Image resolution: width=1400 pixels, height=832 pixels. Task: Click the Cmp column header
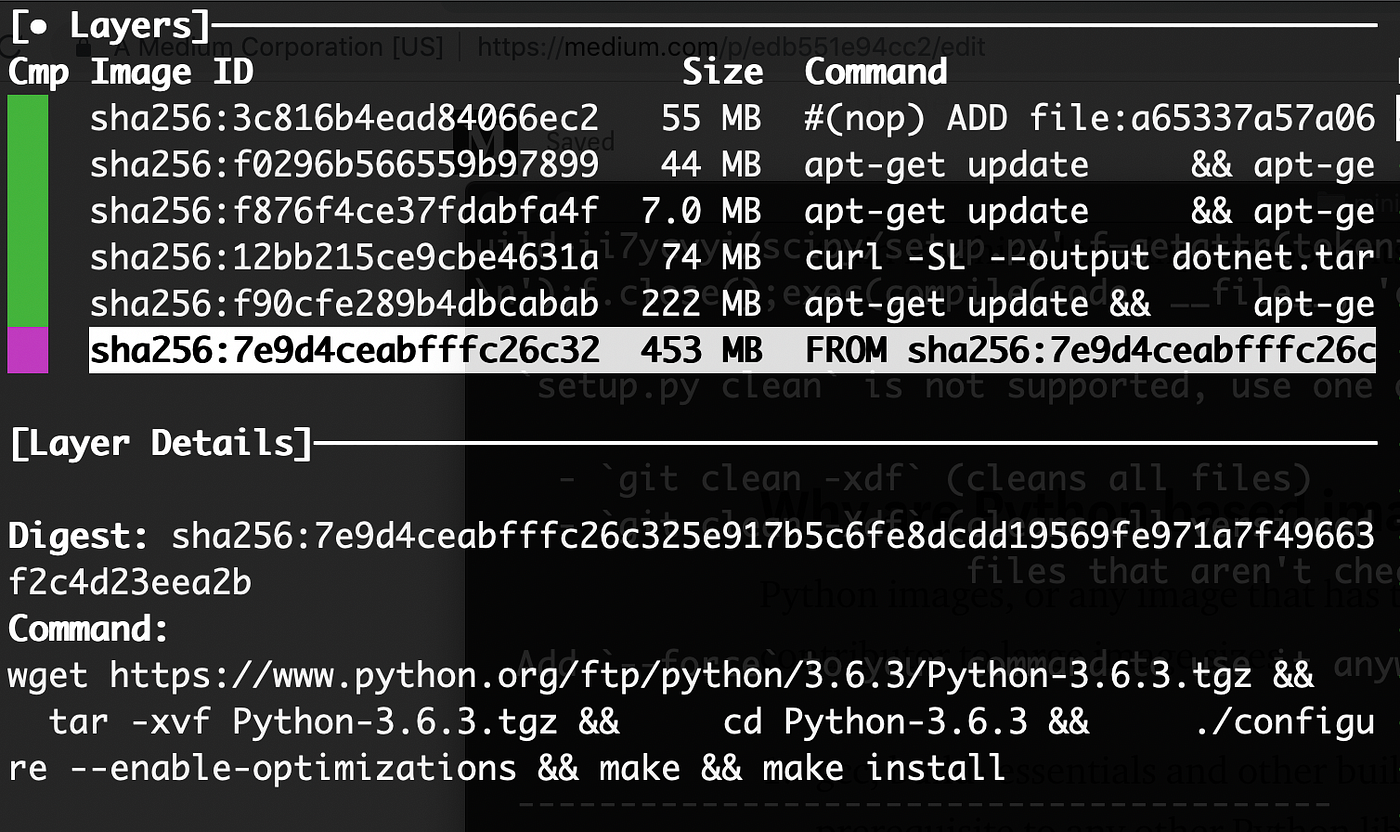39,73
